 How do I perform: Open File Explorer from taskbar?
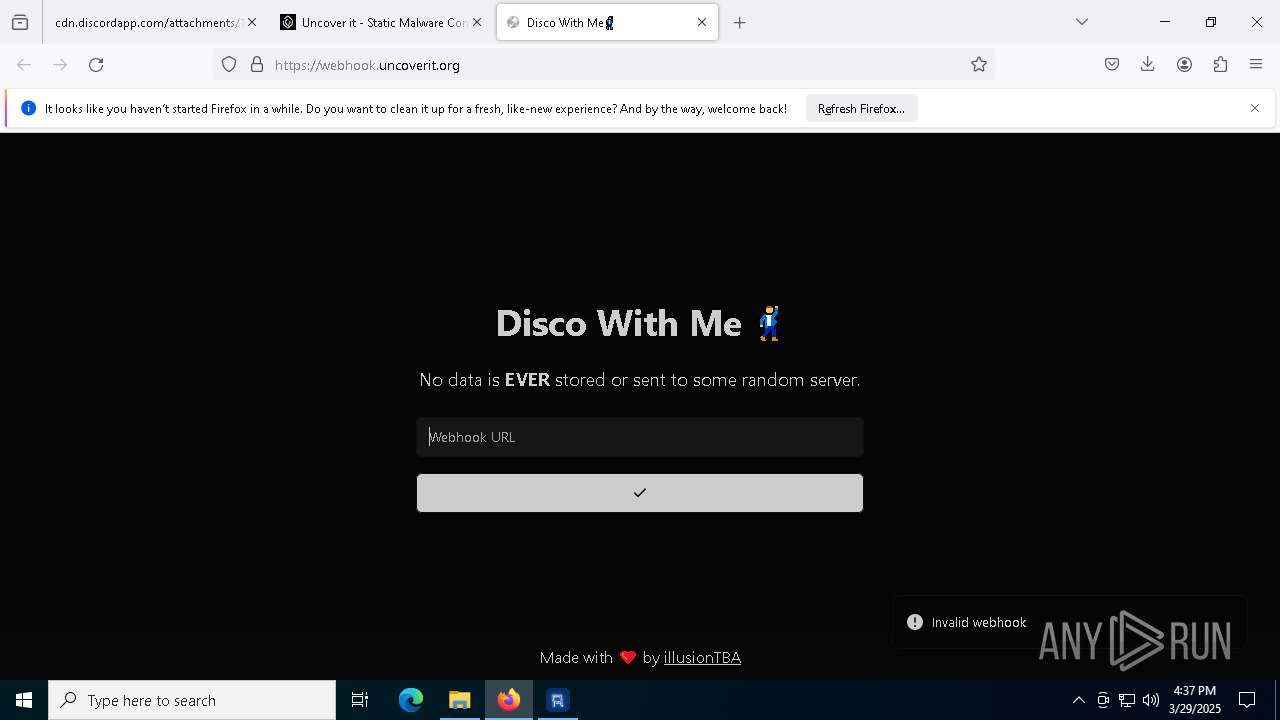point(459,700)
